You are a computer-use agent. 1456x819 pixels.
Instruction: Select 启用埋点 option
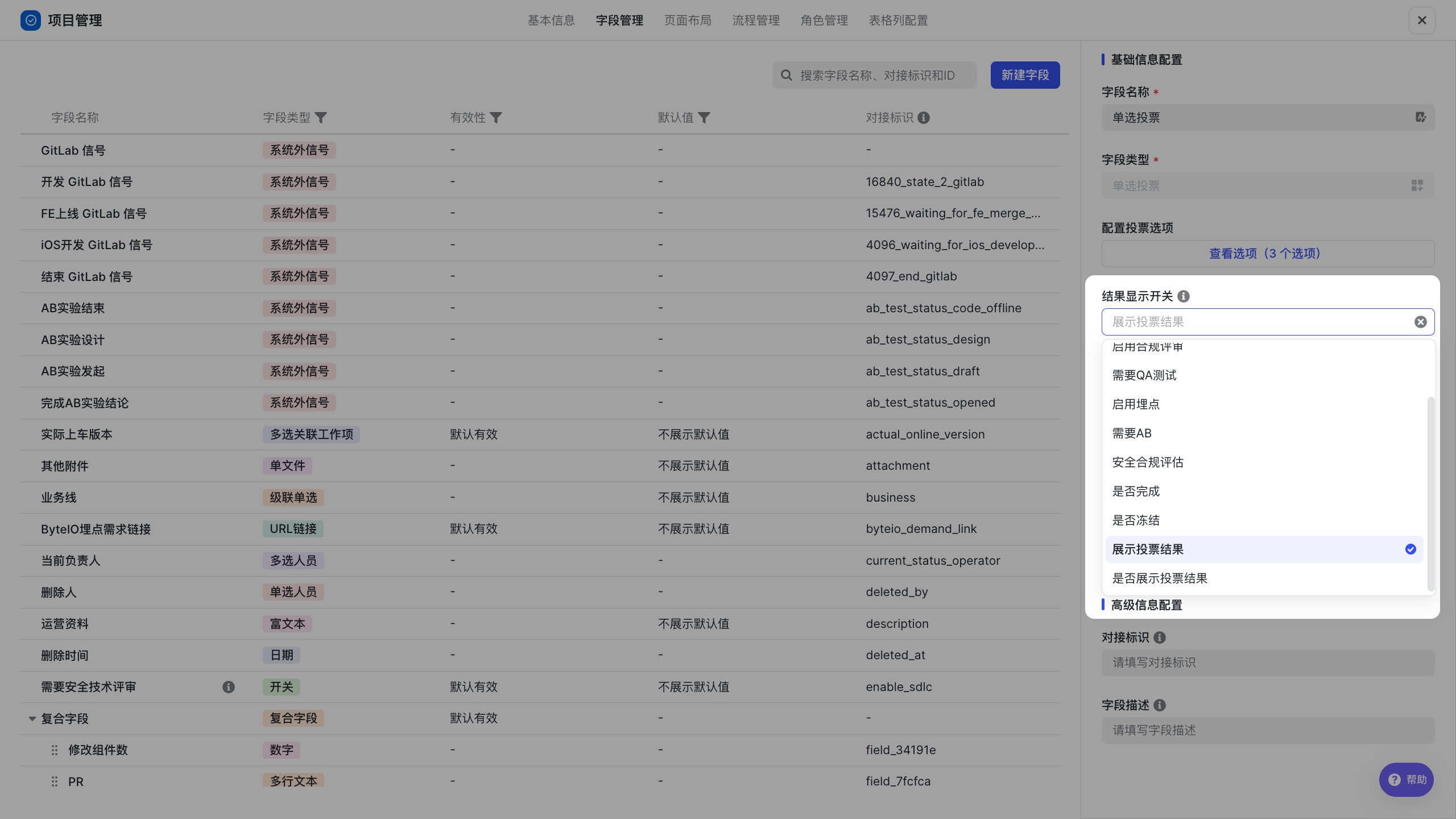1264,404
